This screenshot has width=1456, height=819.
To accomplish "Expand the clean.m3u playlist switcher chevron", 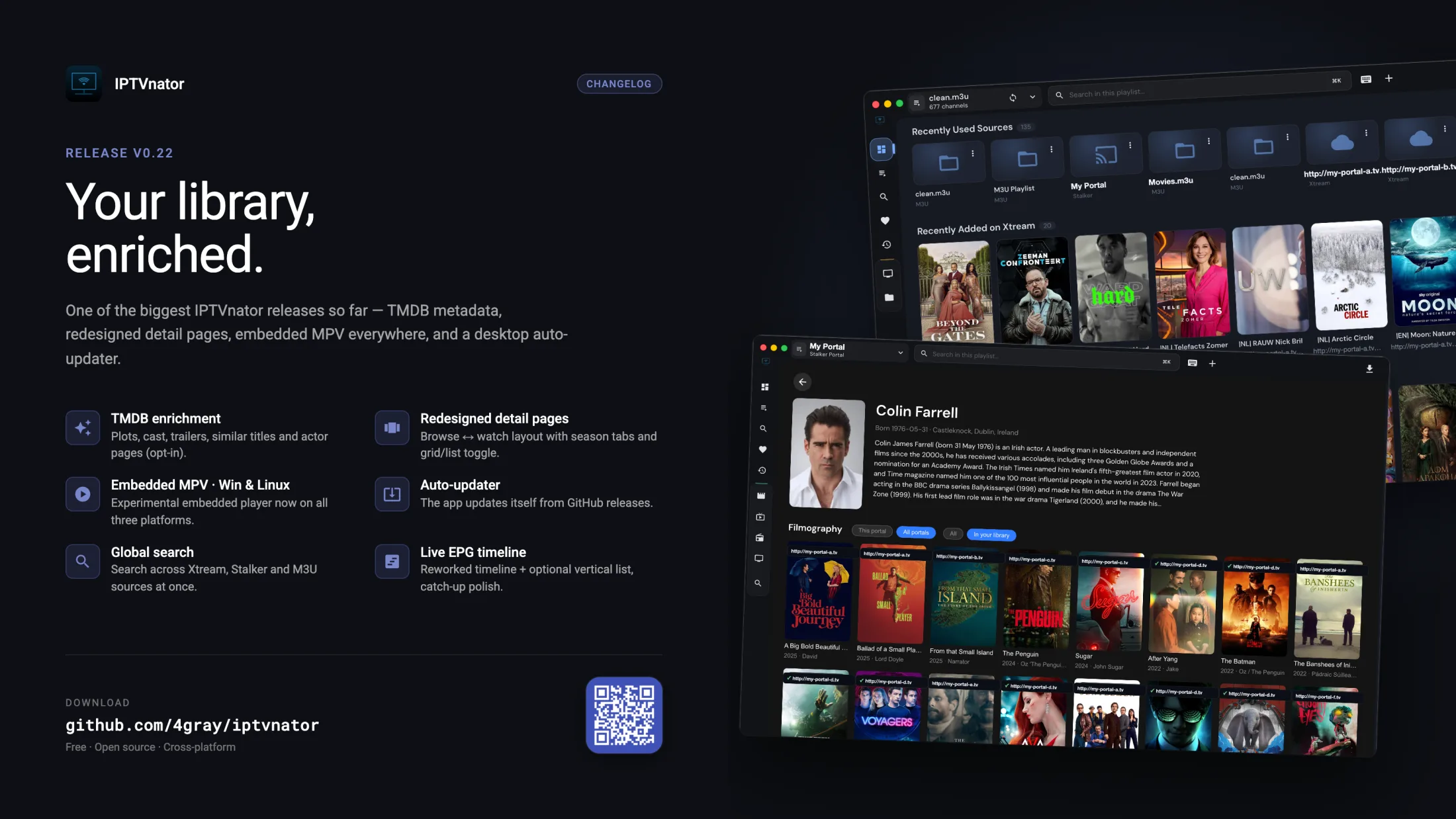I will [1032, 97].
